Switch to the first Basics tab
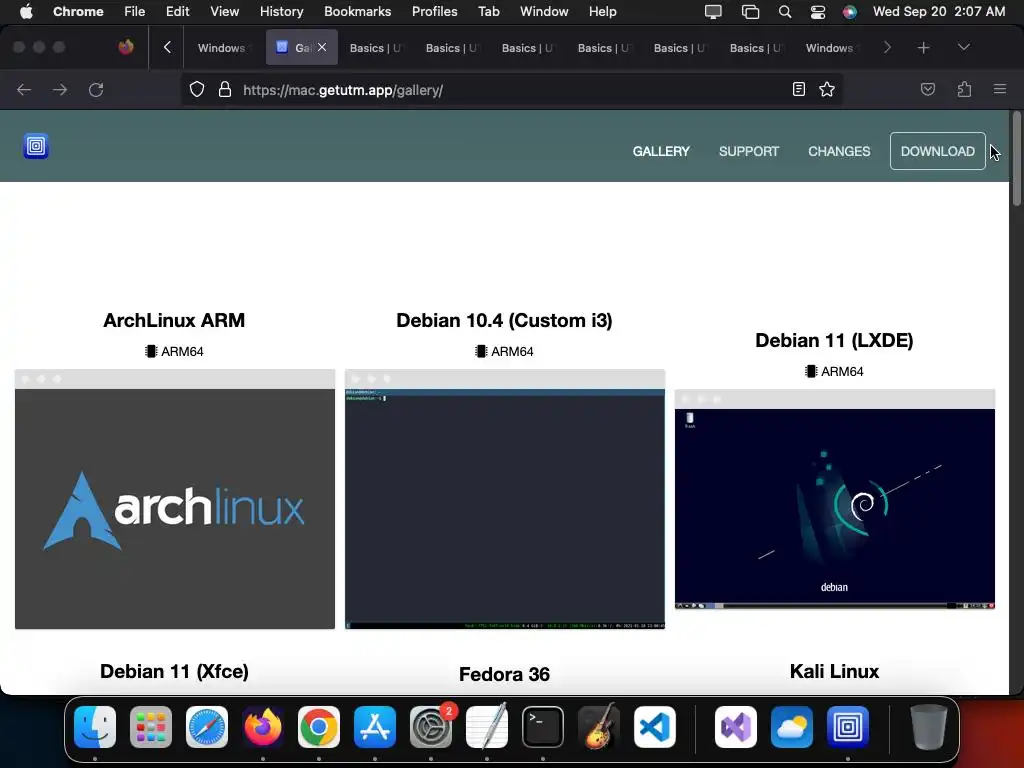 pos(376,48)
